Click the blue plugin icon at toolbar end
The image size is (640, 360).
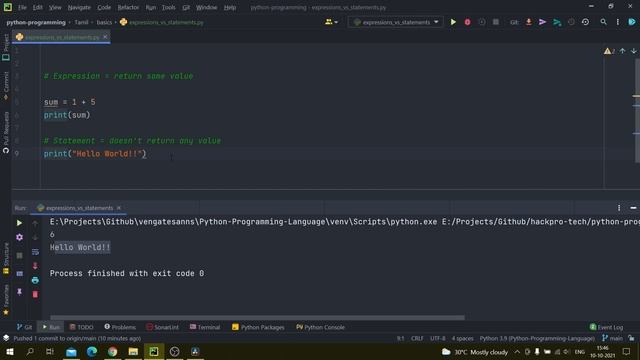632,22
